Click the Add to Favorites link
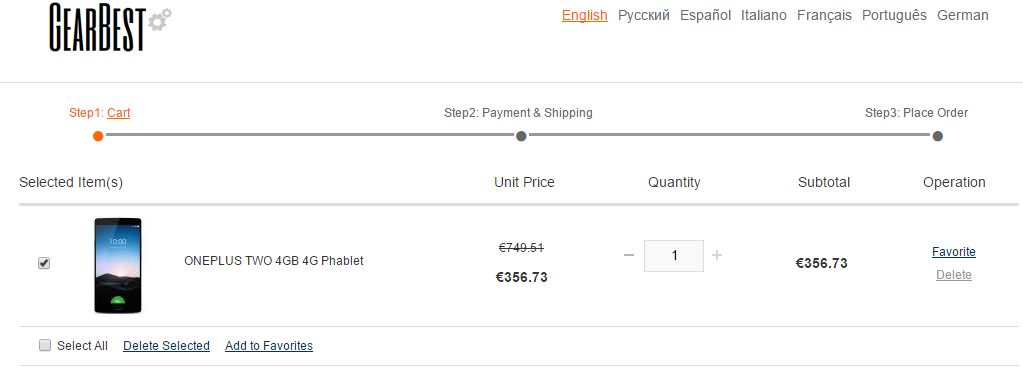Image resolution: width=1023 pixels, height=372 pixels. point(269,345)
